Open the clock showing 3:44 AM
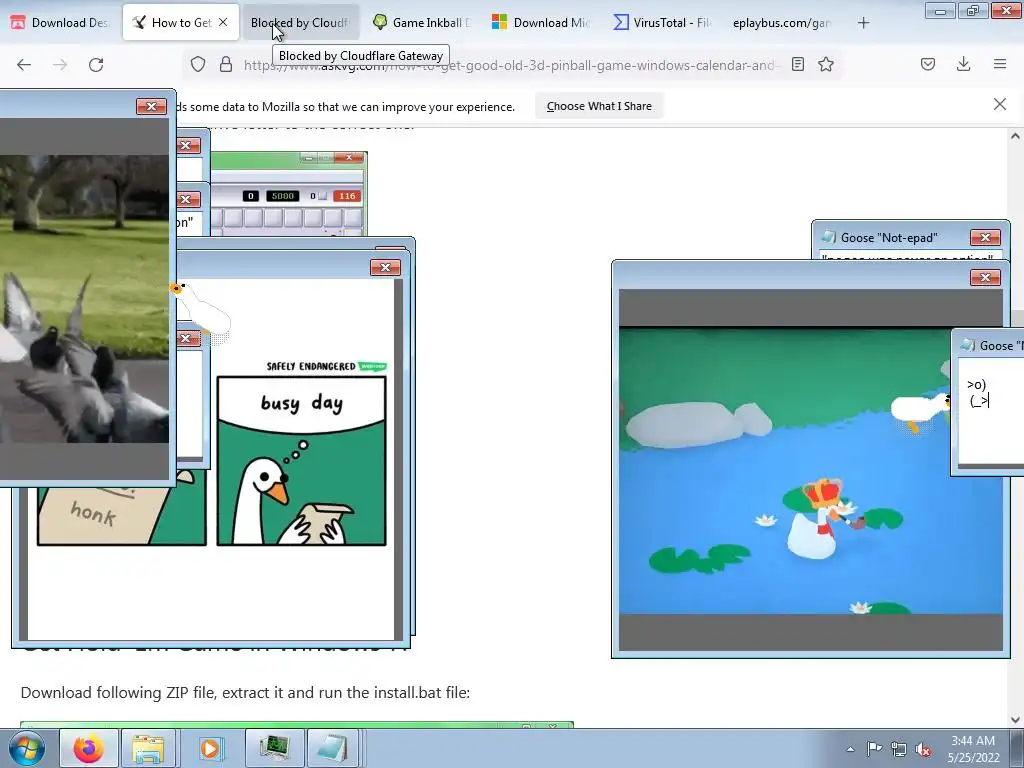The height and width of the screenshot is (768, 1024). 973,749
